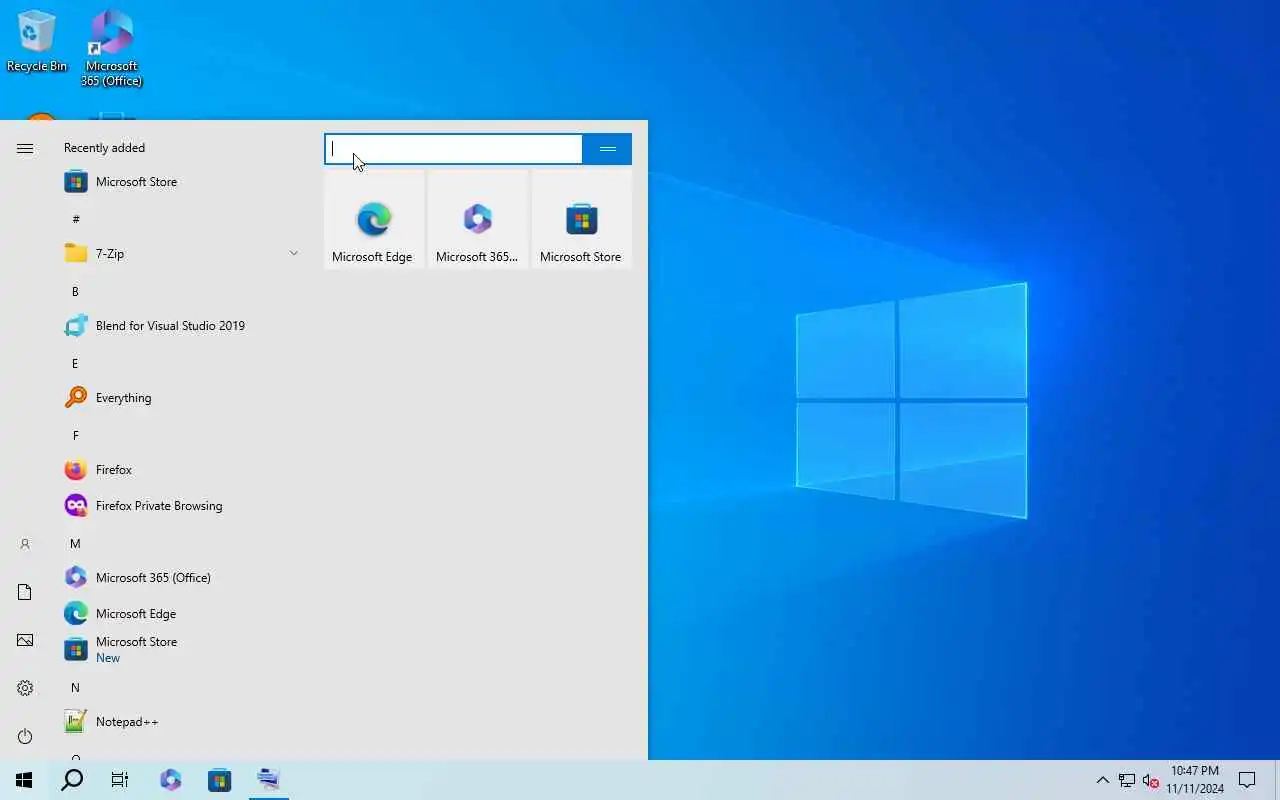1280x800 pixels.
Task: Launch Notepad++ from the app list
Action: (x=182, y=722)
